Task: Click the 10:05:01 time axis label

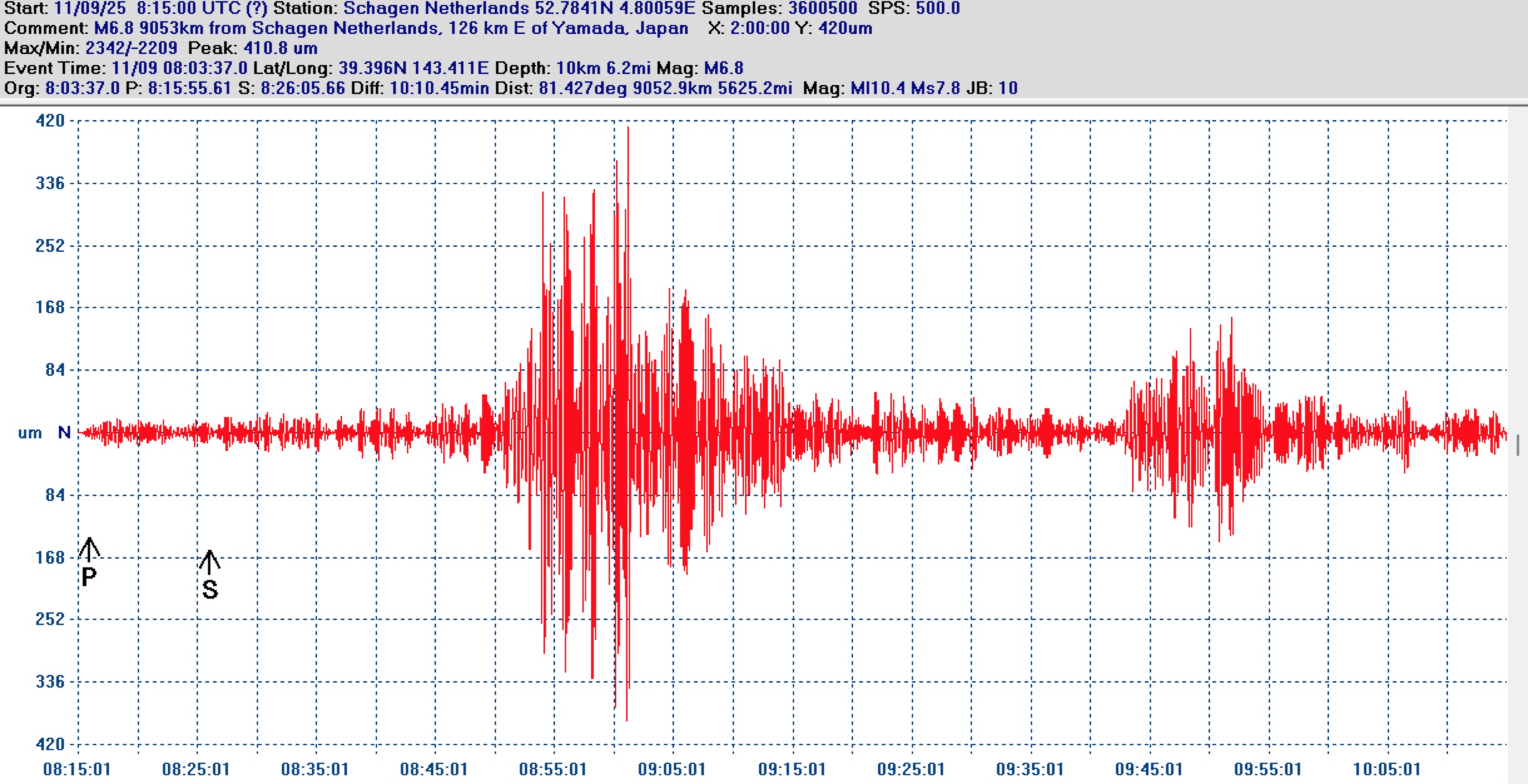Action: coord(1386,769)
